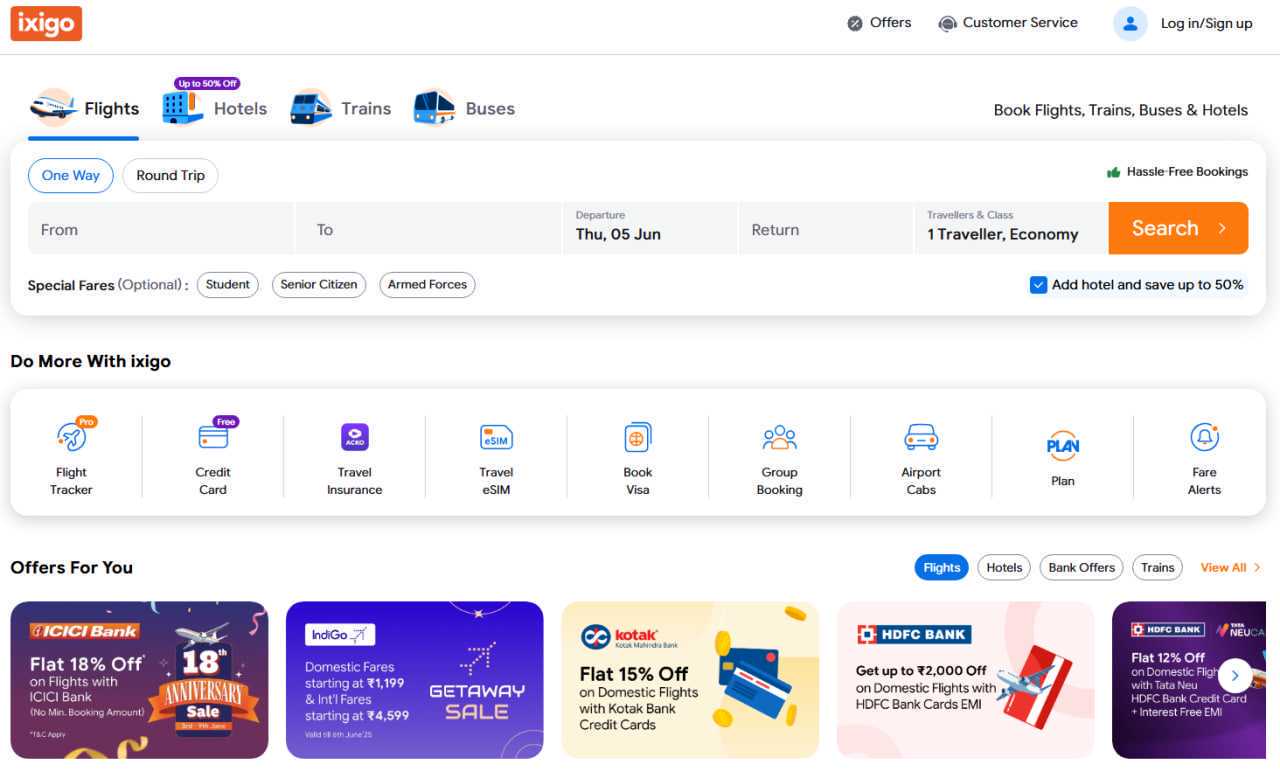Image resolution: width=1280 pixels, height=771 pixels.
Task: Click the user profile avatar icon
Action: tap(1130, 23)
